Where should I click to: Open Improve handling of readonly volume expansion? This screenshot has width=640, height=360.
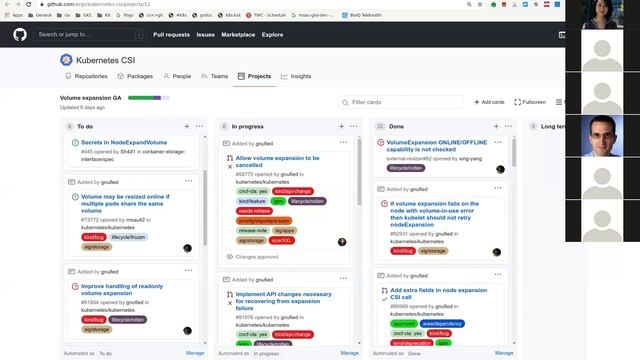(x=122, y=289)
